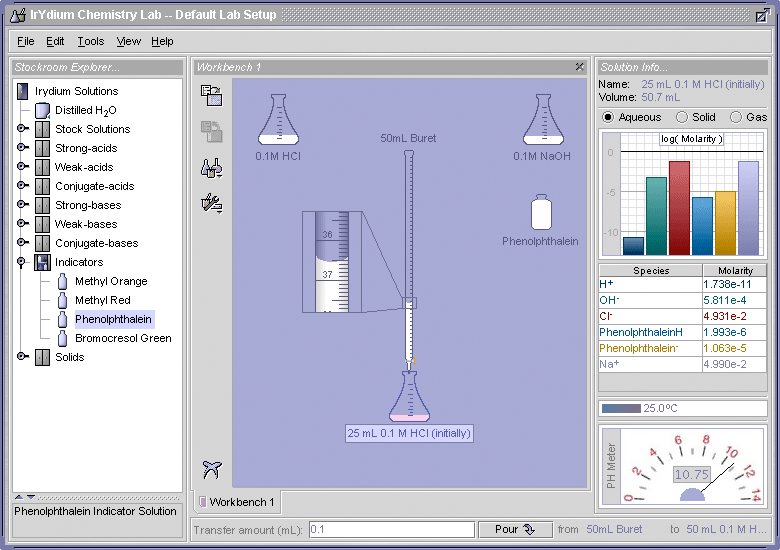Expand the Weak-acids tree node

22,166
